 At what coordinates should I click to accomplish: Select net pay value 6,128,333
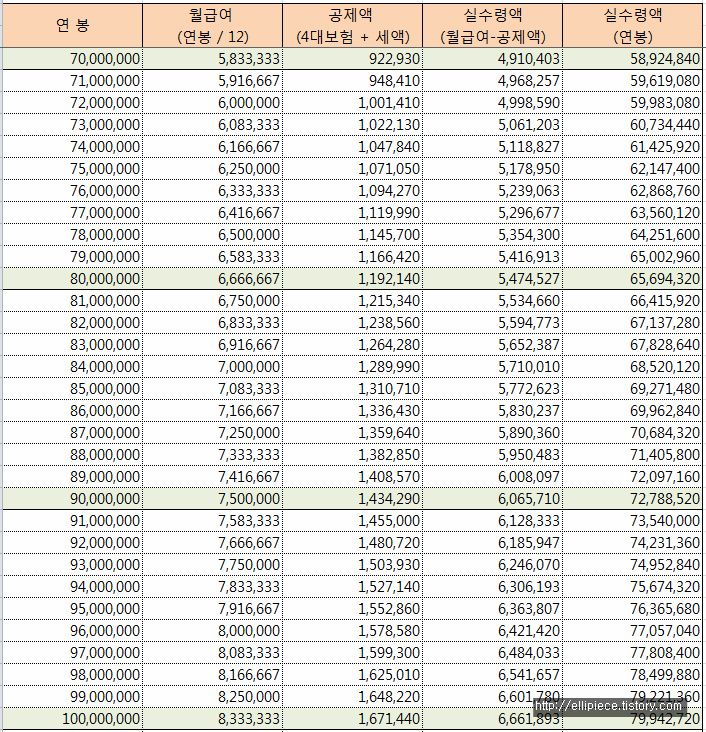(493, 521)
